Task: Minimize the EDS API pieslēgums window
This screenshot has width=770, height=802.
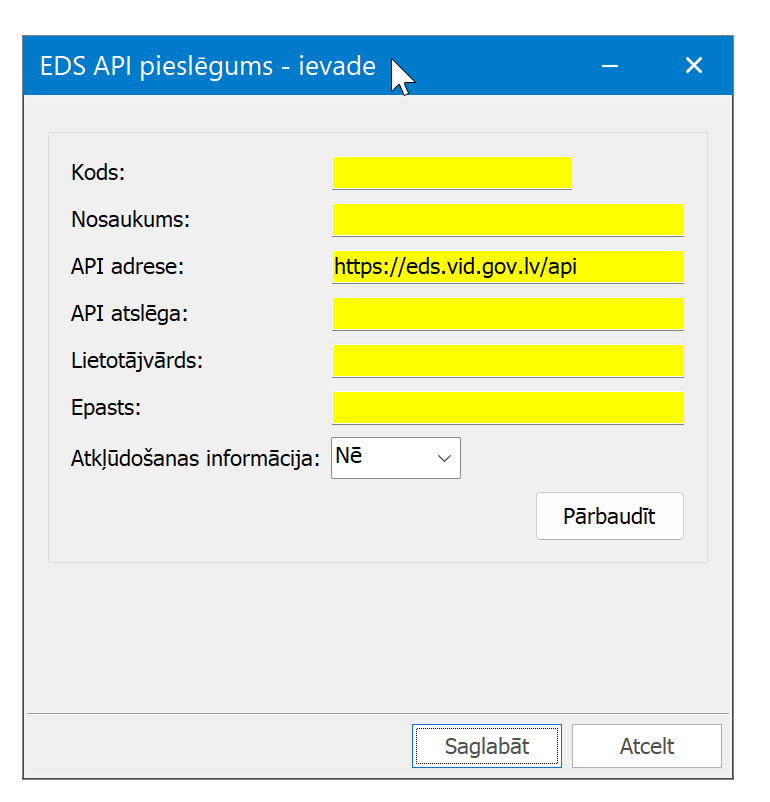Action: pos(610,65)
